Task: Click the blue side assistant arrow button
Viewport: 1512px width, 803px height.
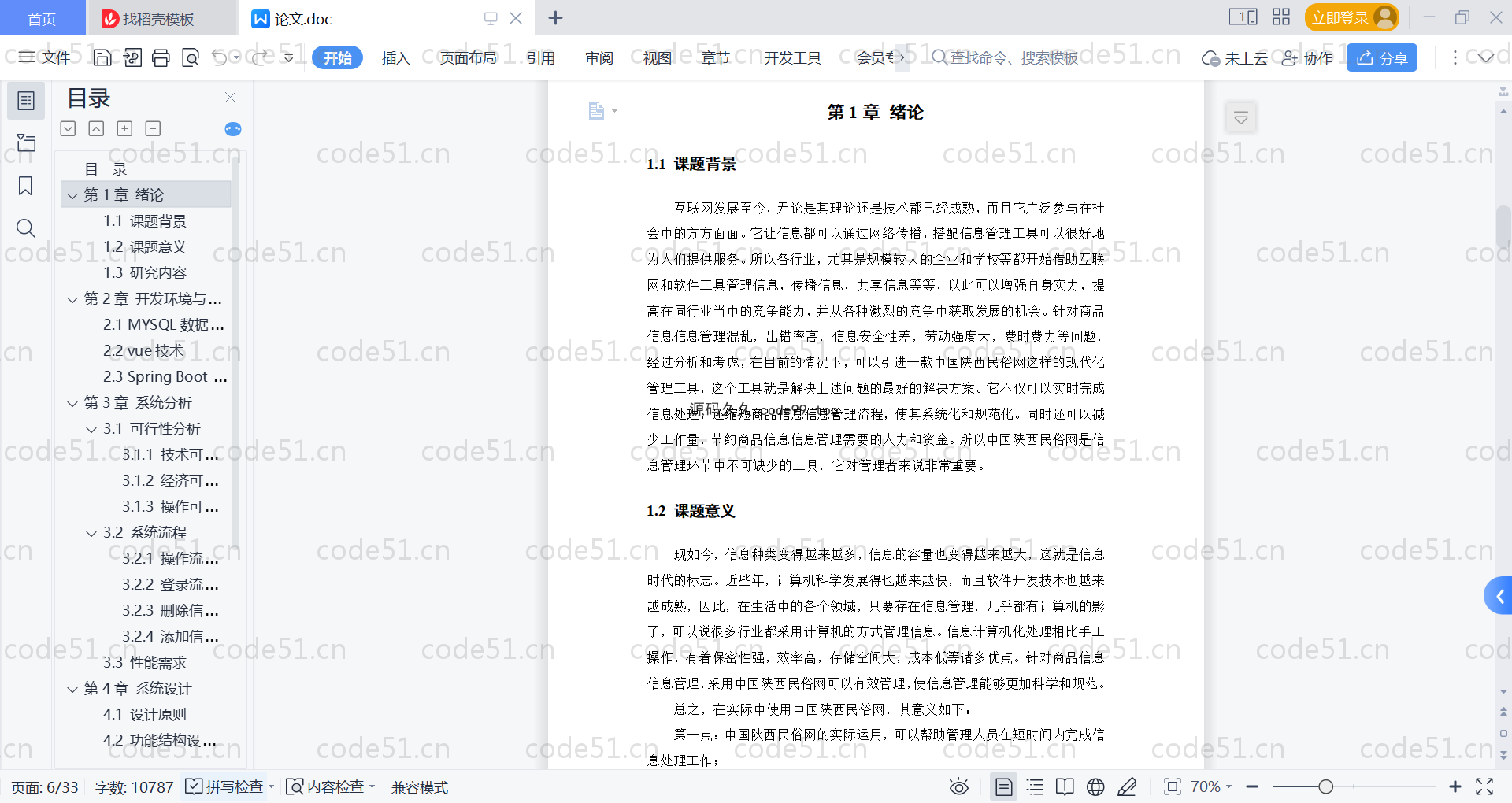Action: 1499,596
